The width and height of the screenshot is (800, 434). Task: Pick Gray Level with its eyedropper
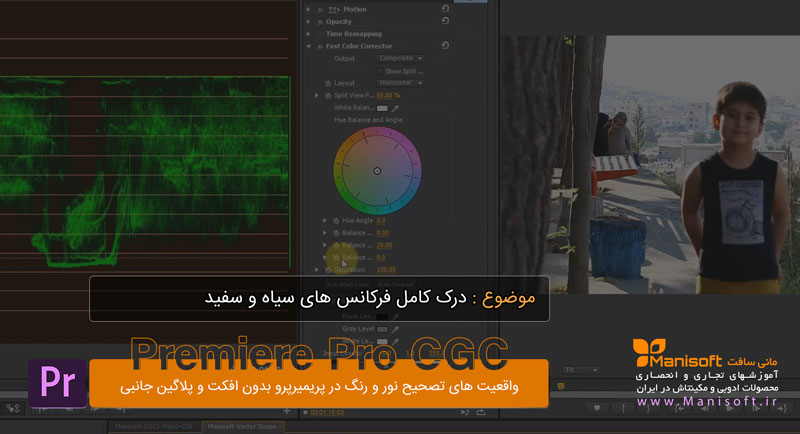point(395,329)
